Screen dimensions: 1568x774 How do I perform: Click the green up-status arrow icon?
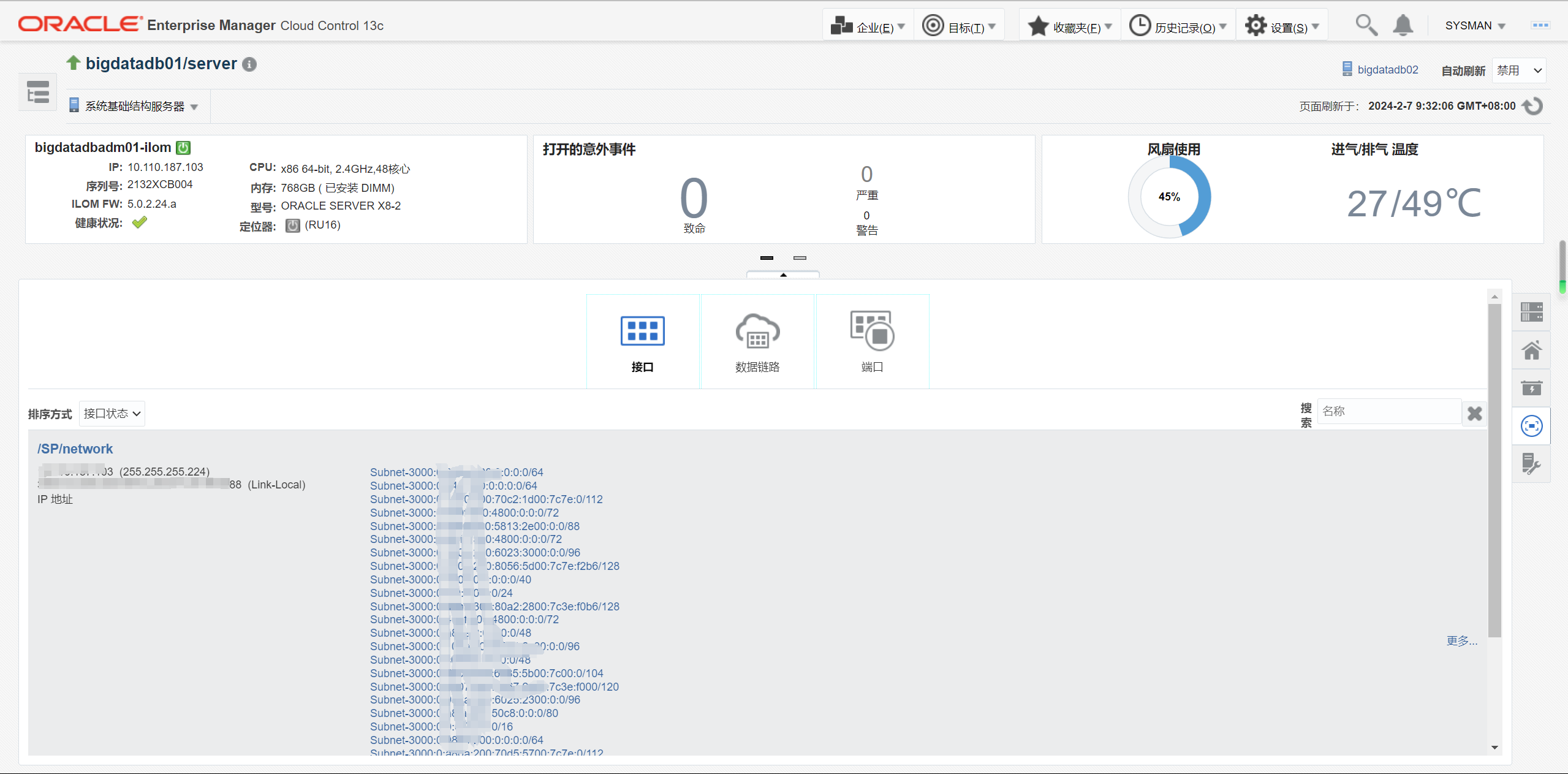pyautogui.click(x=74, y=63)
